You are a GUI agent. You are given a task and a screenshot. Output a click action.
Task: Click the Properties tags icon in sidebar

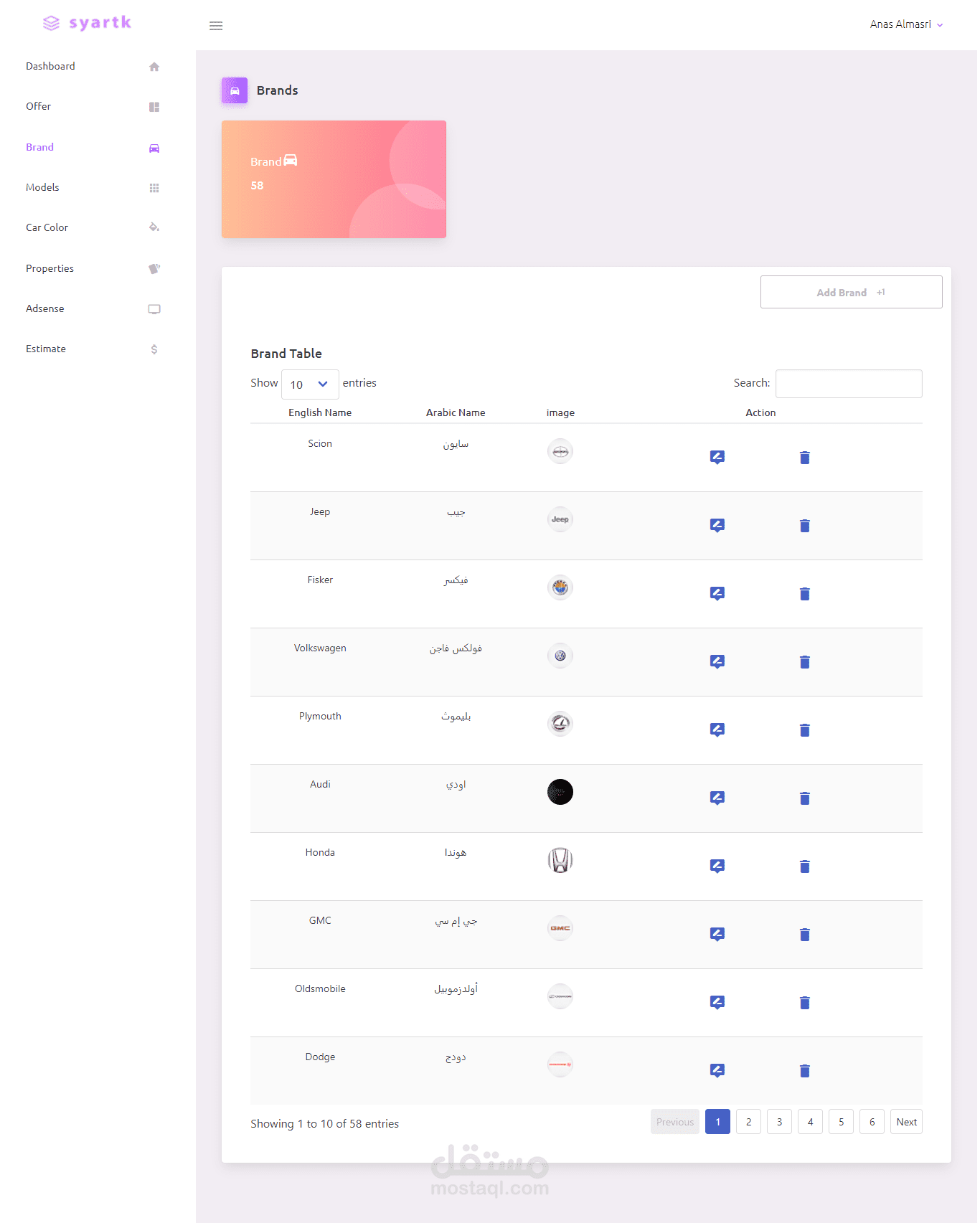pos(154,269)
